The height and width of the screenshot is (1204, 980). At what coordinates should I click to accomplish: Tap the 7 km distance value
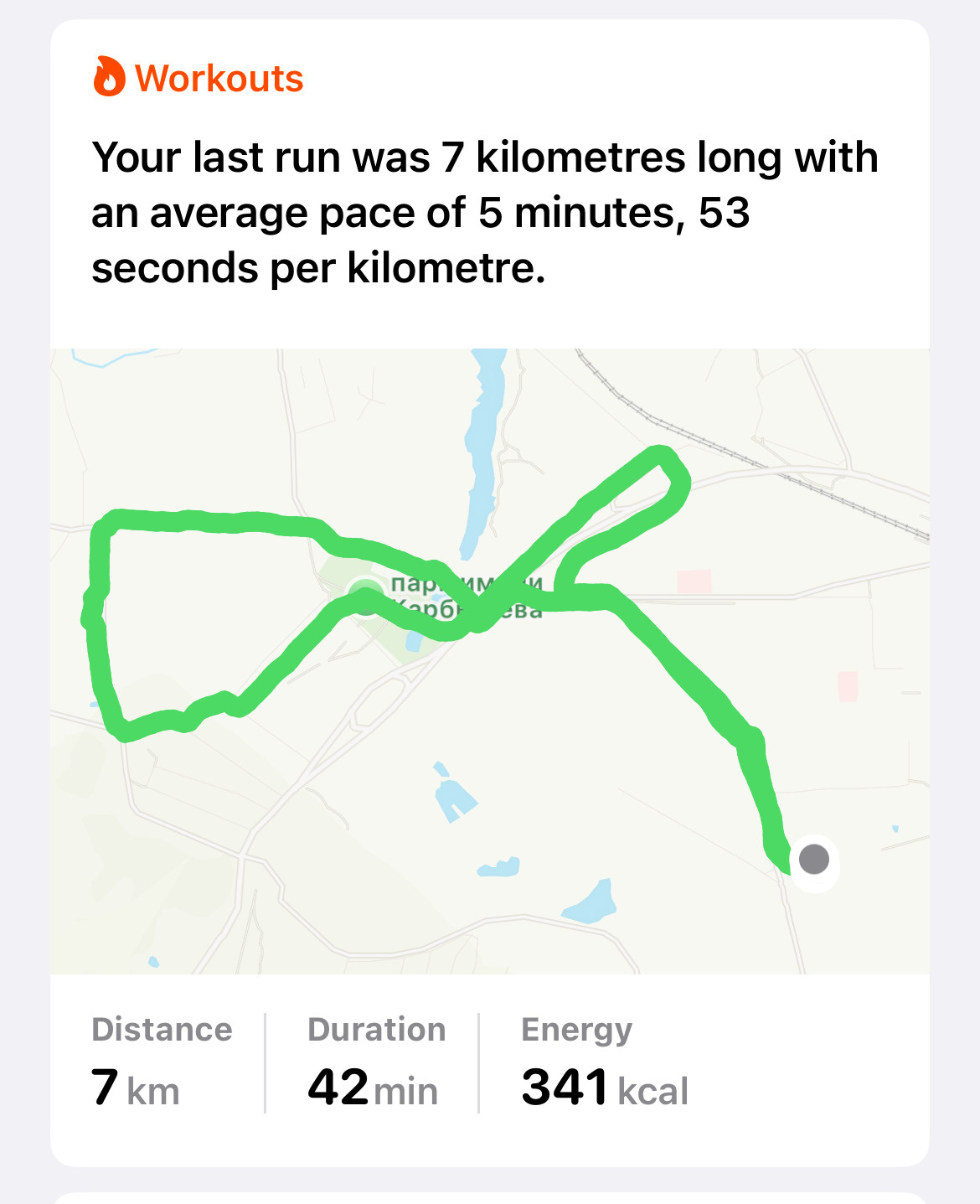click(136, 1088)
